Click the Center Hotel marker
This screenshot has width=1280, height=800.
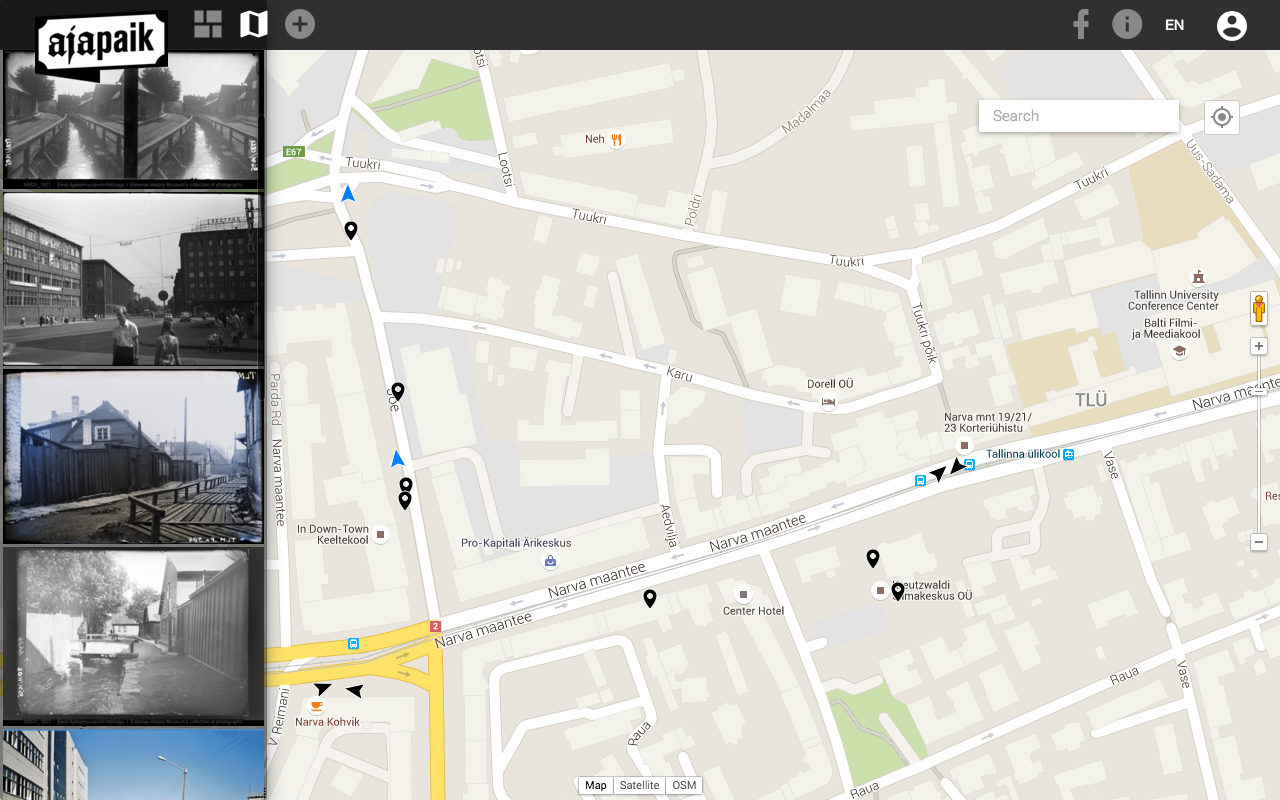pyautogui.click(x=743, y=594)
